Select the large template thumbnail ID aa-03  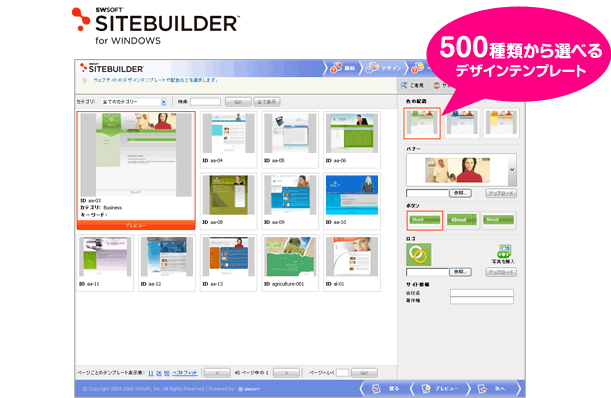pyautogui.click(x=136, y=154)
